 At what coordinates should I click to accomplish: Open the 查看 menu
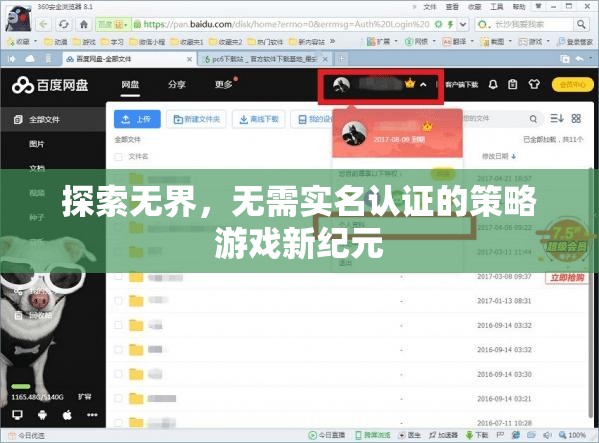click(452, 7)
